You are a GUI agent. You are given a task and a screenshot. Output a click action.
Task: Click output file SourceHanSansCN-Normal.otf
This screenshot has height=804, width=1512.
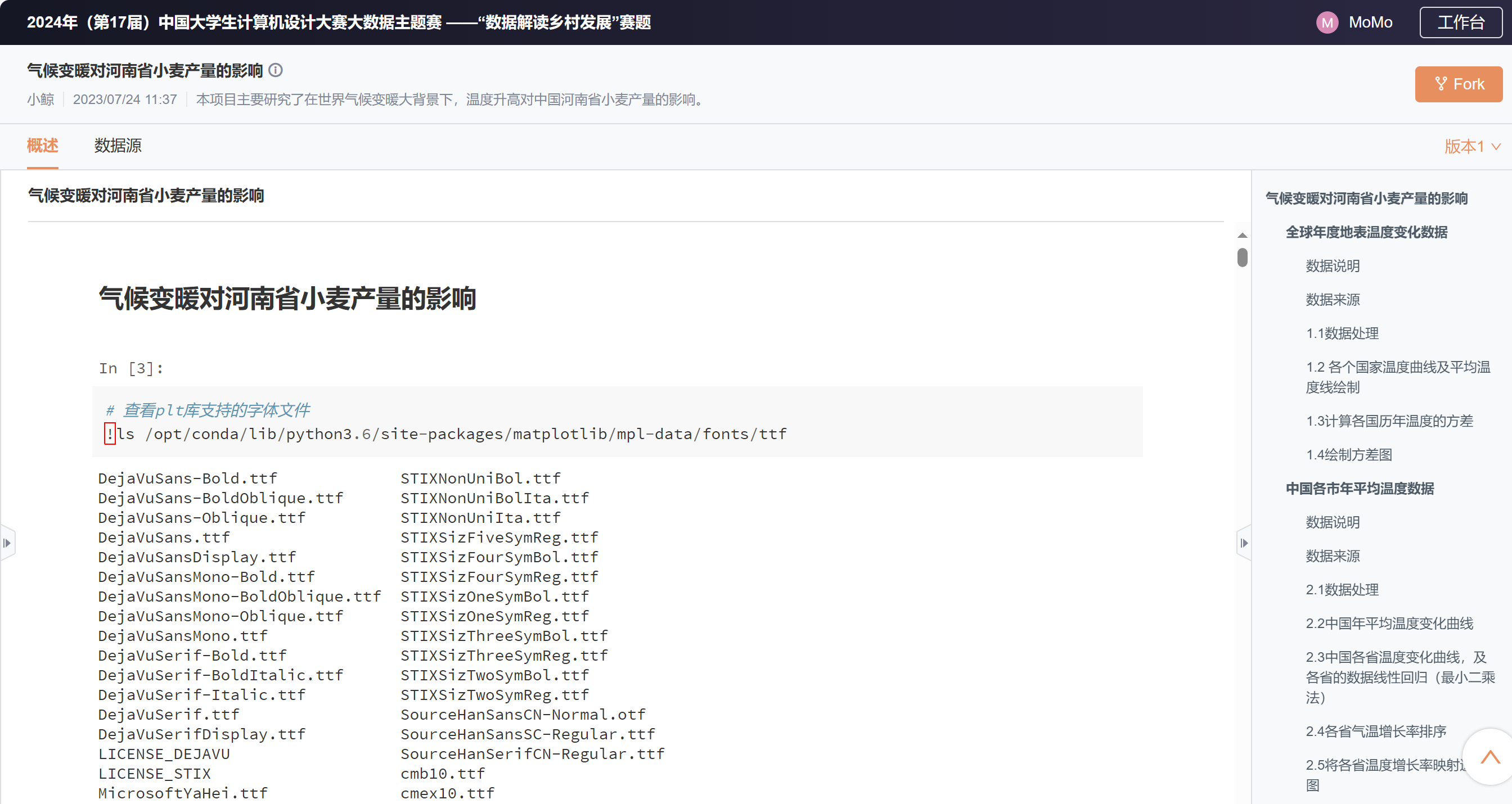(523, 714)
